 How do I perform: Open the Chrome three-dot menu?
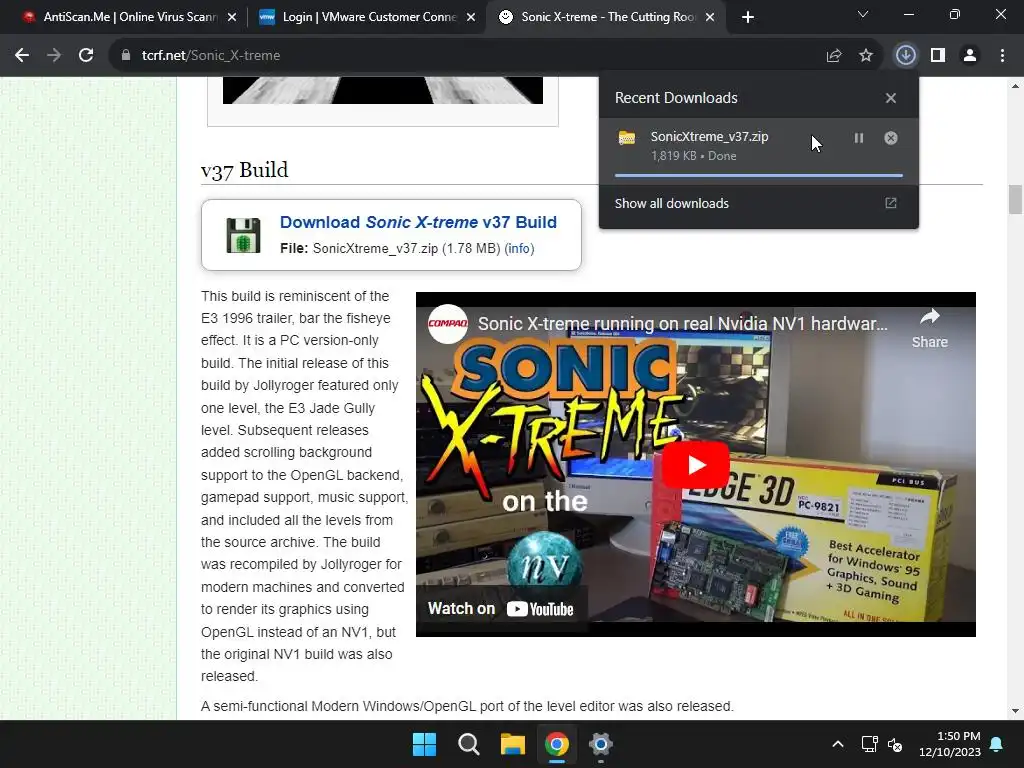coord(1002,56)
